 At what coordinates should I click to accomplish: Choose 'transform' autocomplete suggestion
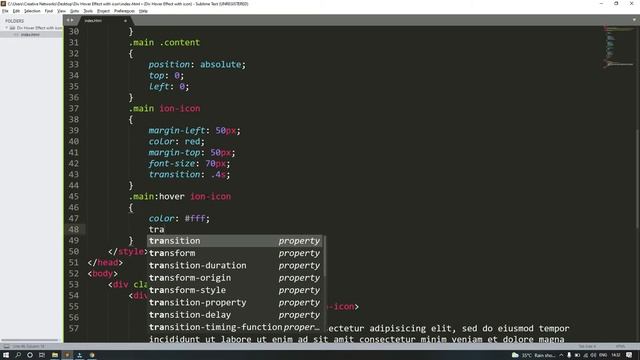pyautogui.click(x=234, y=253)
